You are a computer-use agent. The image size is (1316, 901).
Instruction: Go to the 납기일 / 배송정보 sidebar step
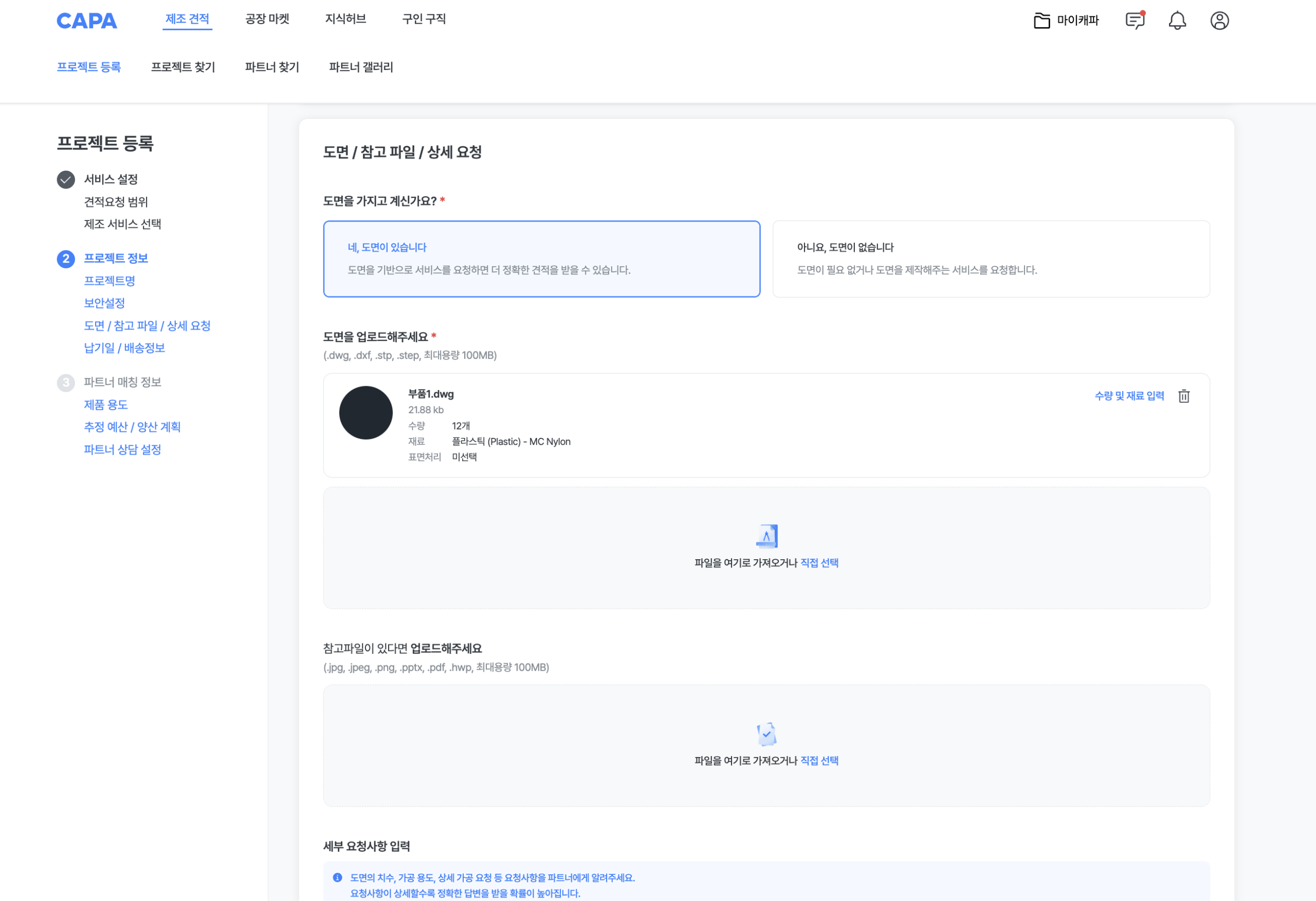124,348
